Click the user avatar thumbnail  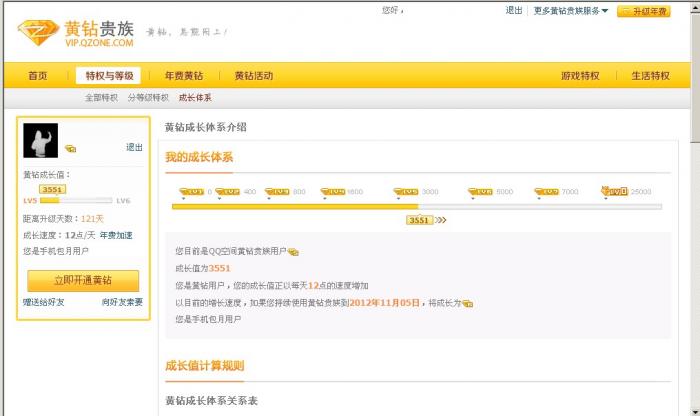tap(41, 140)
